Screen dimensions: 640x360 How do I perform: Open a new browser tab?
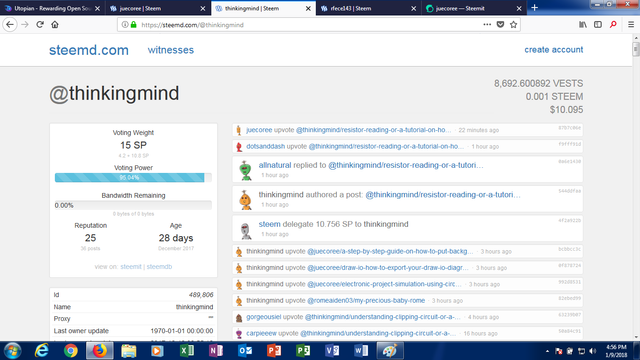[534, 8]
